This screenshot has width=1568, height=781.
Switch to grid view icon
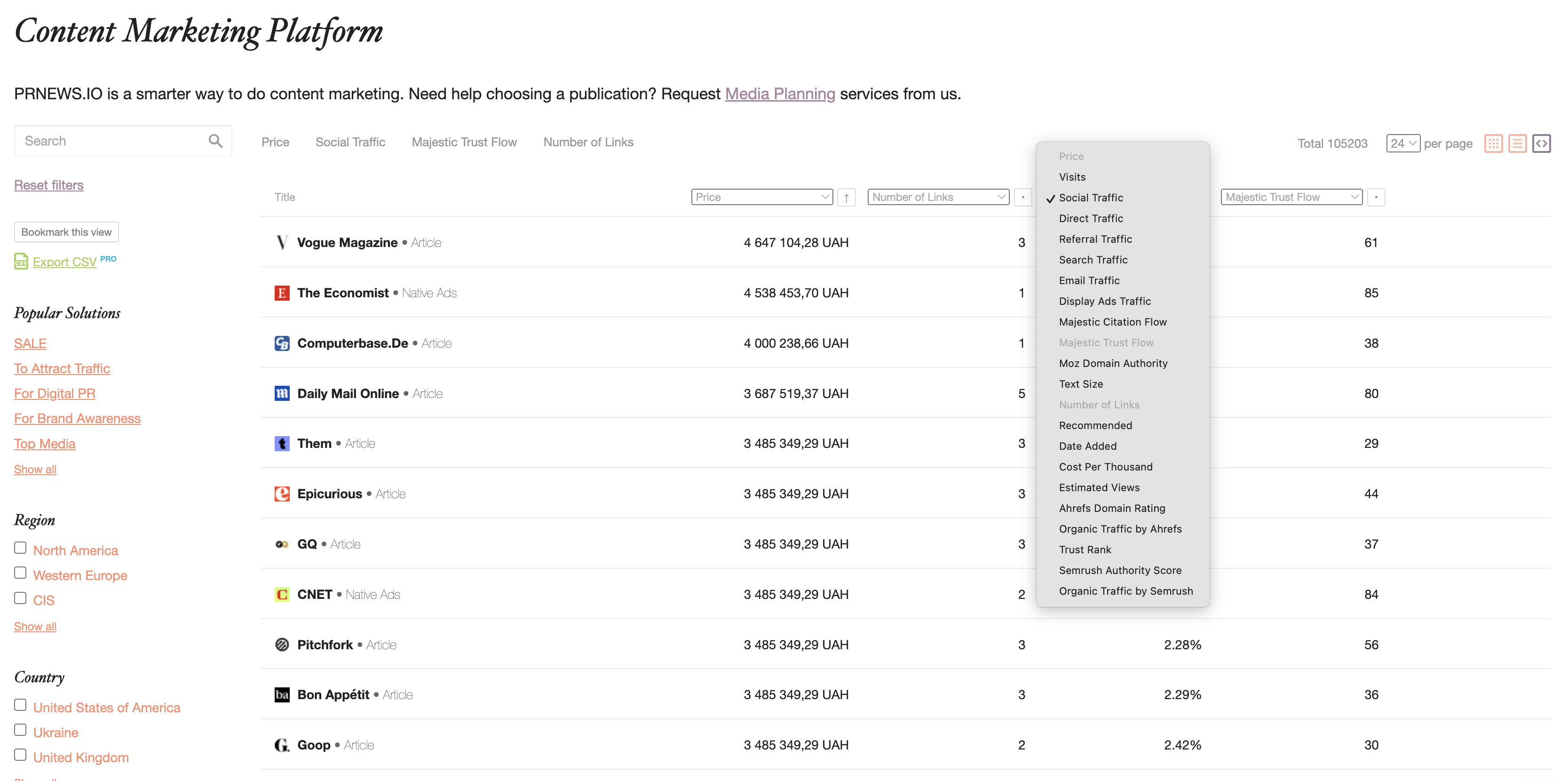pyautogui.click(x=1493, y=143)
